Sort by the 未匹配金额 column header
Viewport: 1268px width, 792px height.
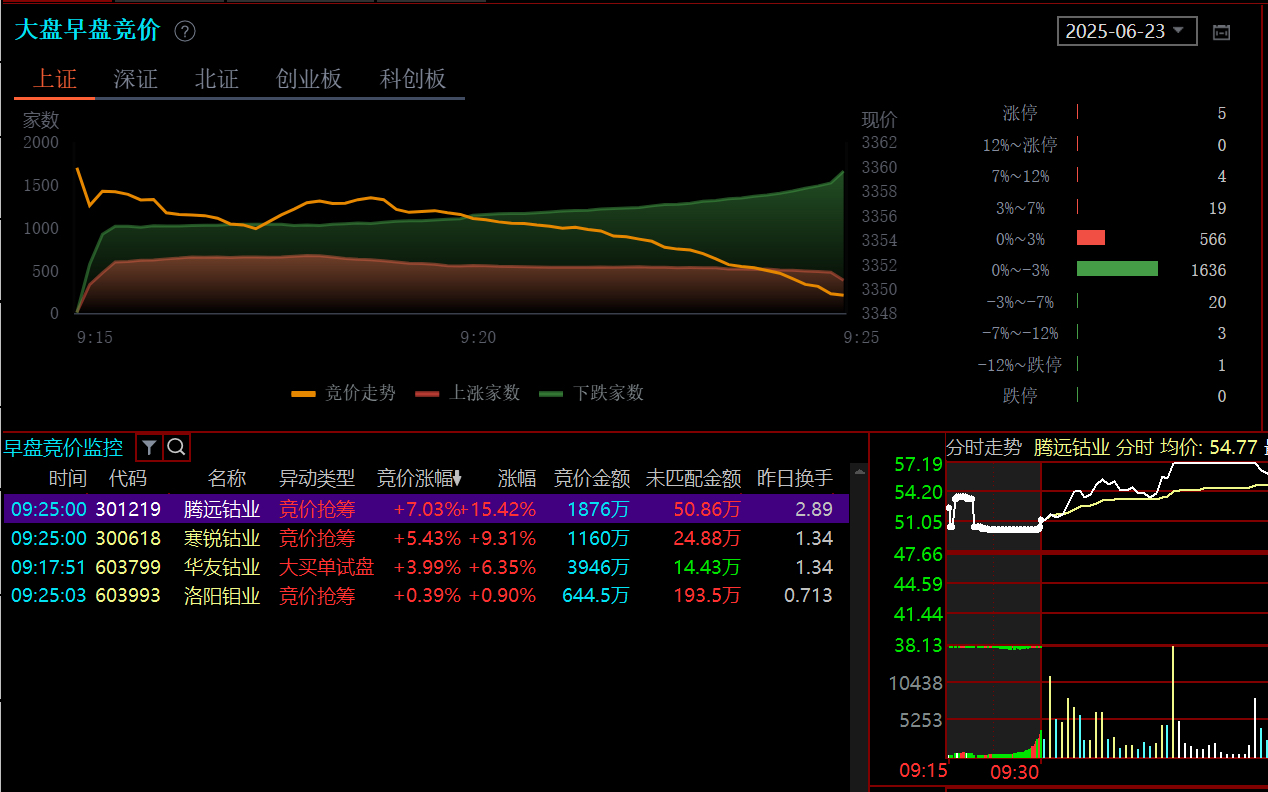pyautogui.click(x=693, y=478)
